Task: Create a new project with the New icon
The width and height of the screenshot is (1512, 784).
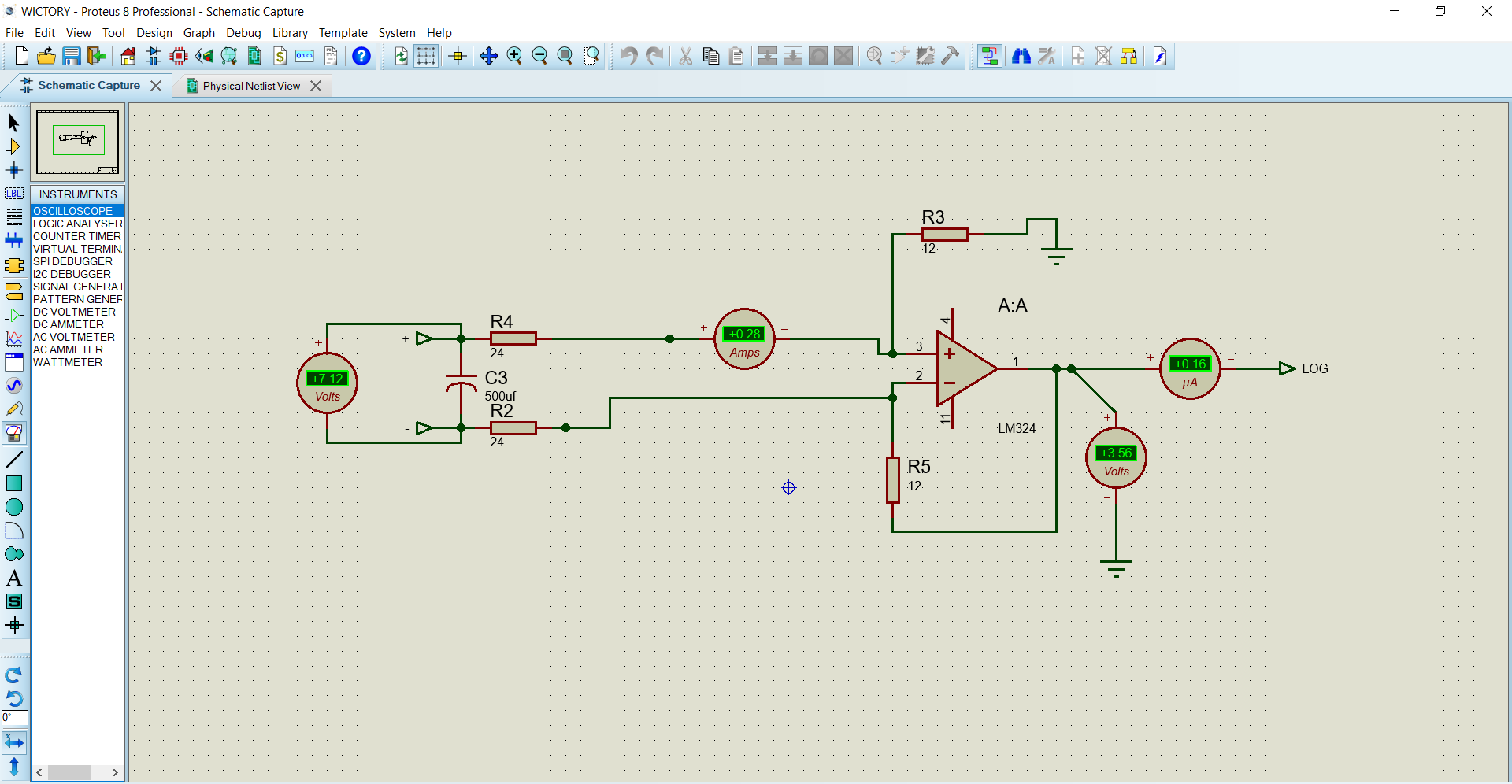Action: point(21,56)
